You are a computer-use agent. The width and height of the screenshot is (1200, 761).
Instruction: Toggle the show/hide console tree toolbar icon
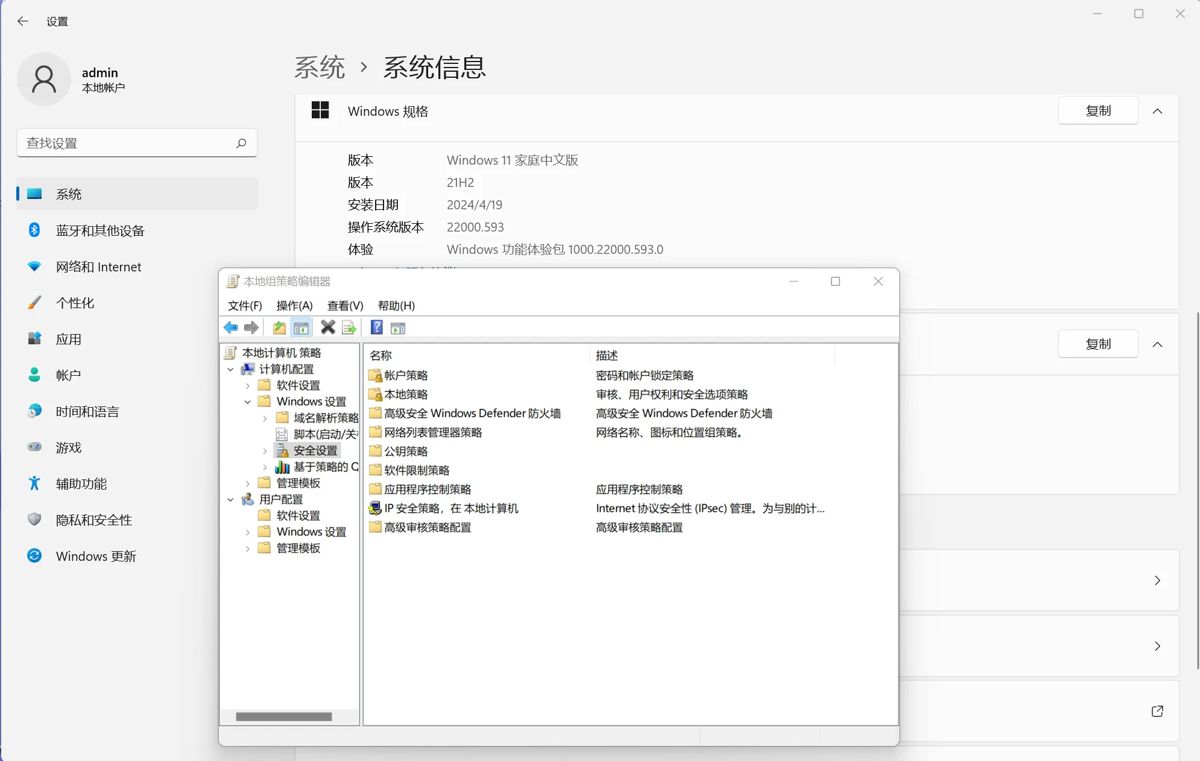click(301, 328)
